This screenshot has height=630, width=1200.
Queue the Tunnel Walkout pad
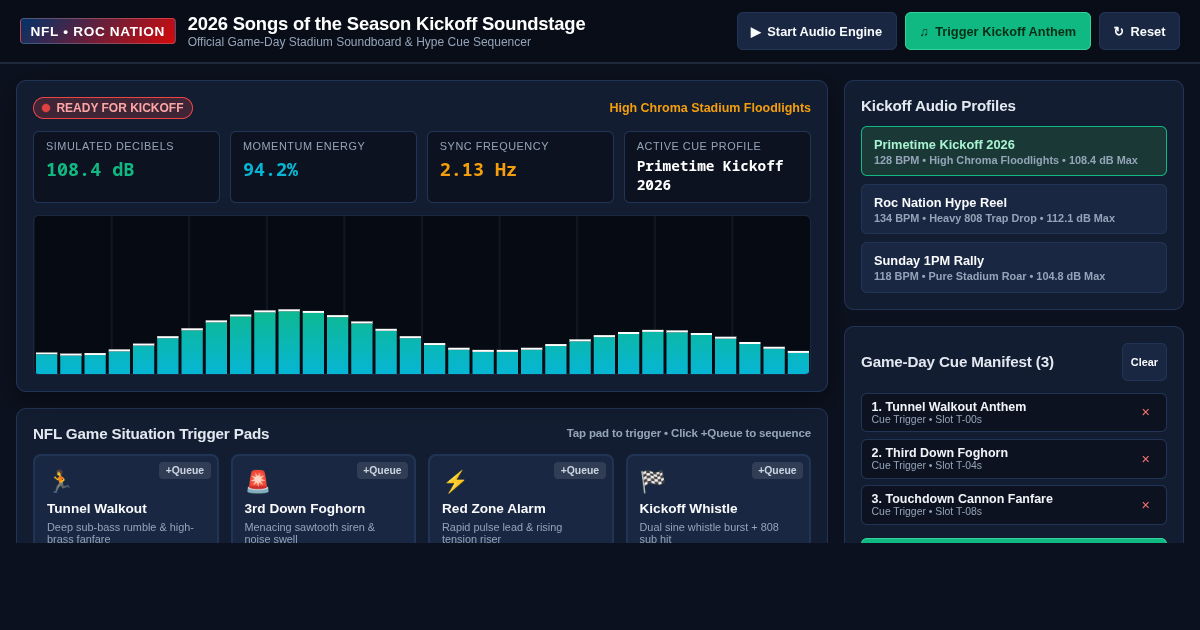(x=185, y=470)
